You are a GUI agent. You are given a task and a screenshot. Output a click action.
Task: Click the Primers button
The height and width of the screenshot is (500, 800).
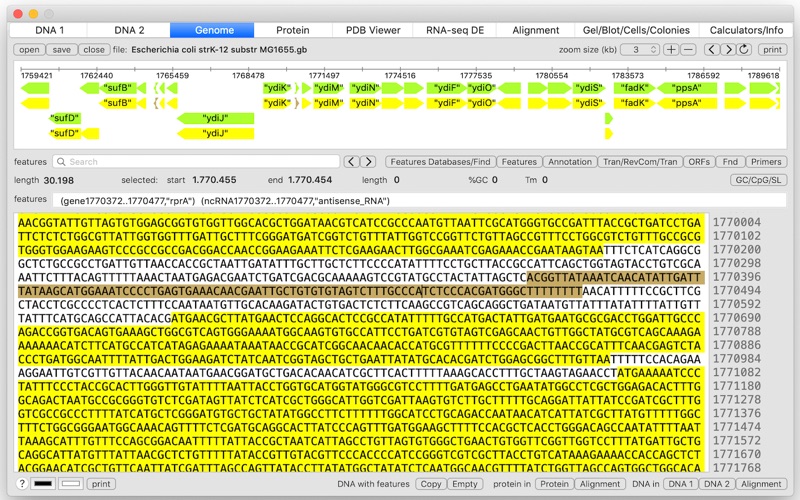click(766, 162)
